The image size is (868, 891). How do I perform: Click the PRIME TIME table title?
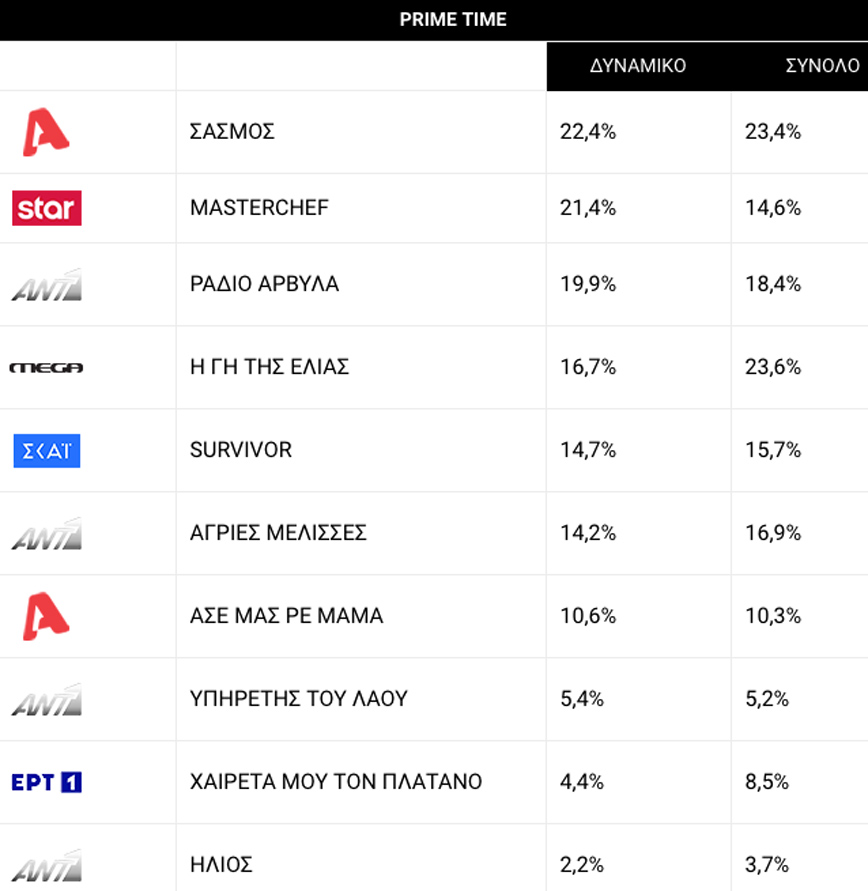coord(453,20)
